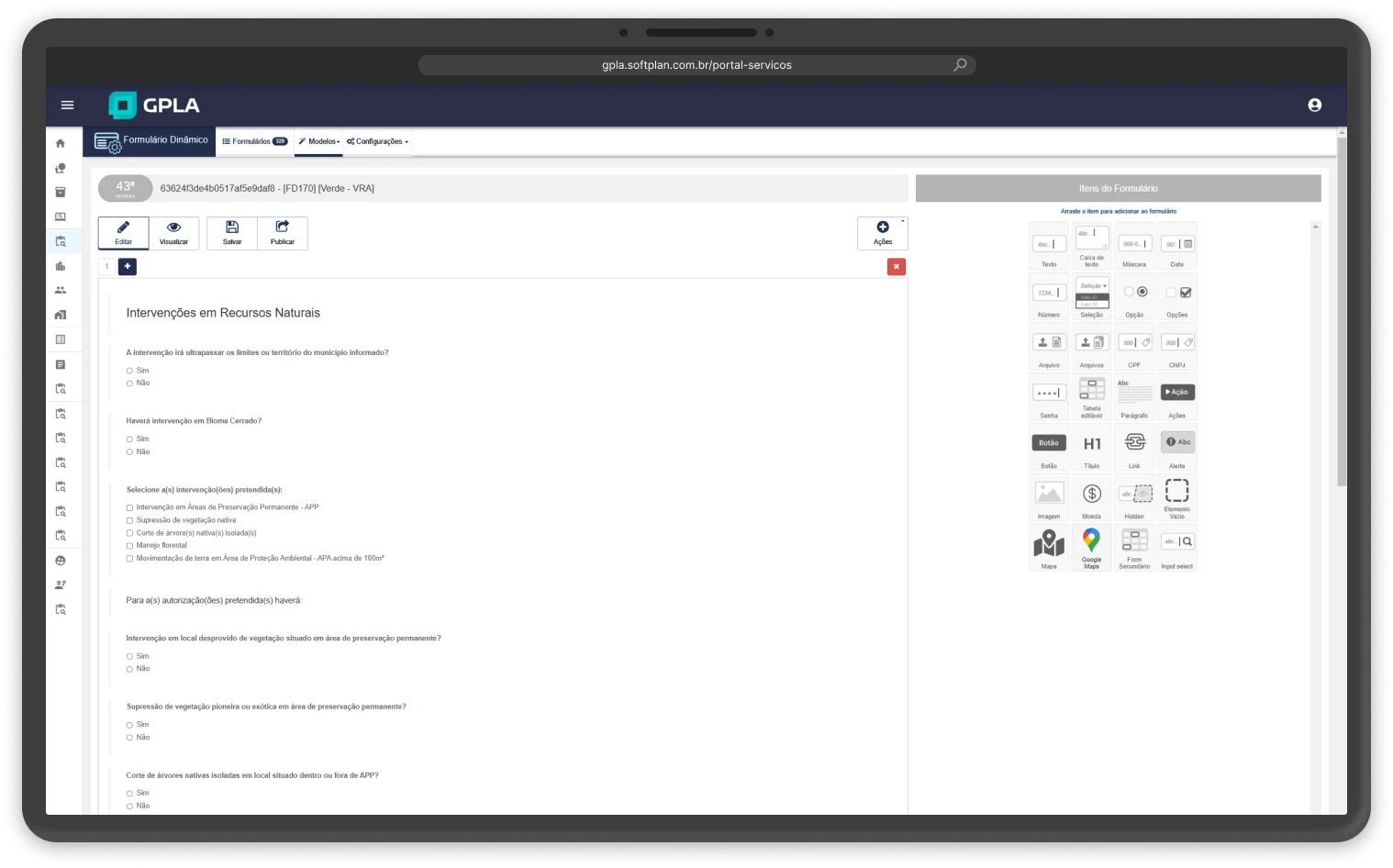Viewport: 1393px width, 868px height.
Task: Switch to Visualizar mode
Action: point(173,233)
